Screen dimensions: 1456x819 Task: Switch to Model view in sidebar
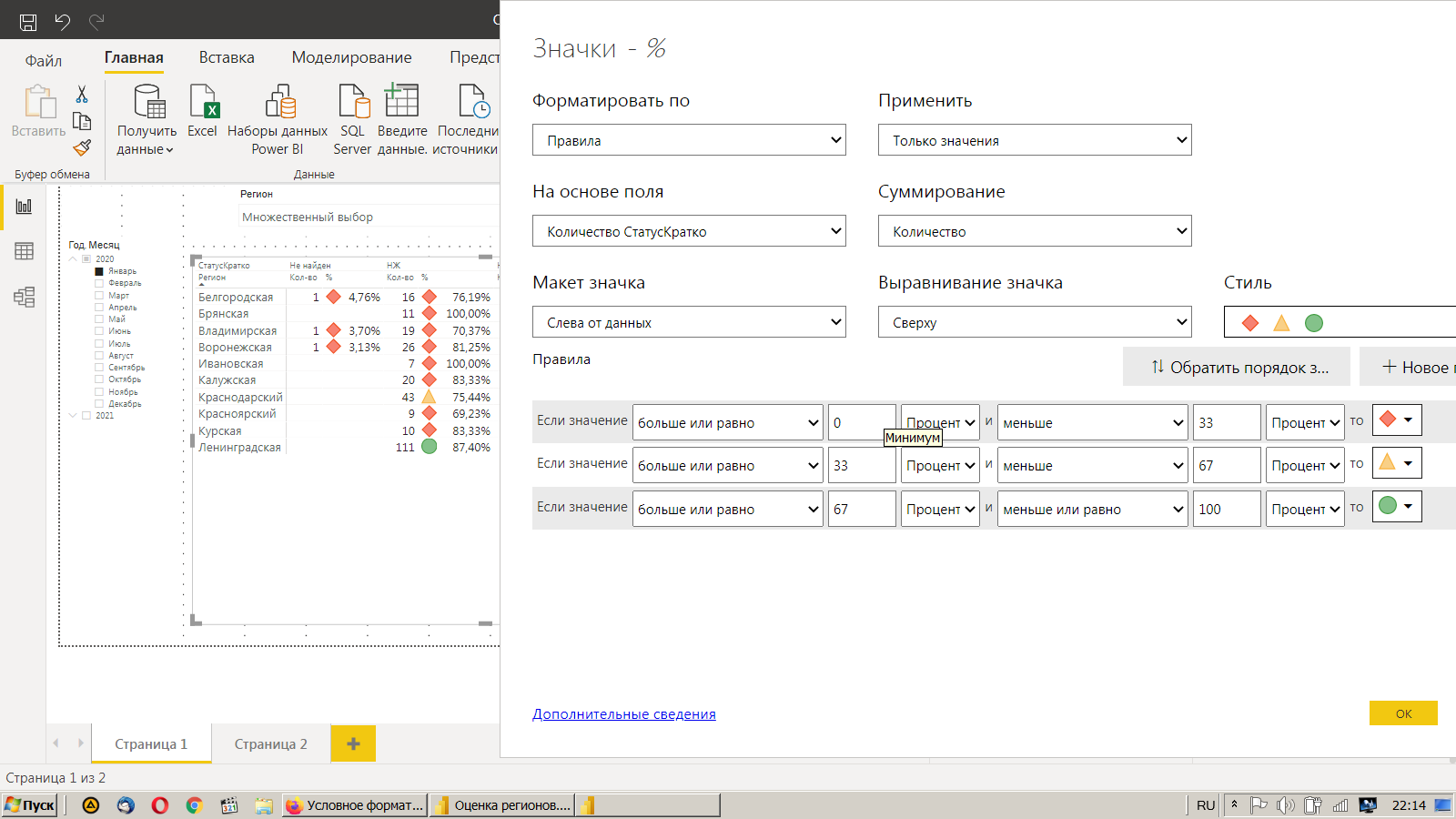pyautogui.click(x=24, y=297)
